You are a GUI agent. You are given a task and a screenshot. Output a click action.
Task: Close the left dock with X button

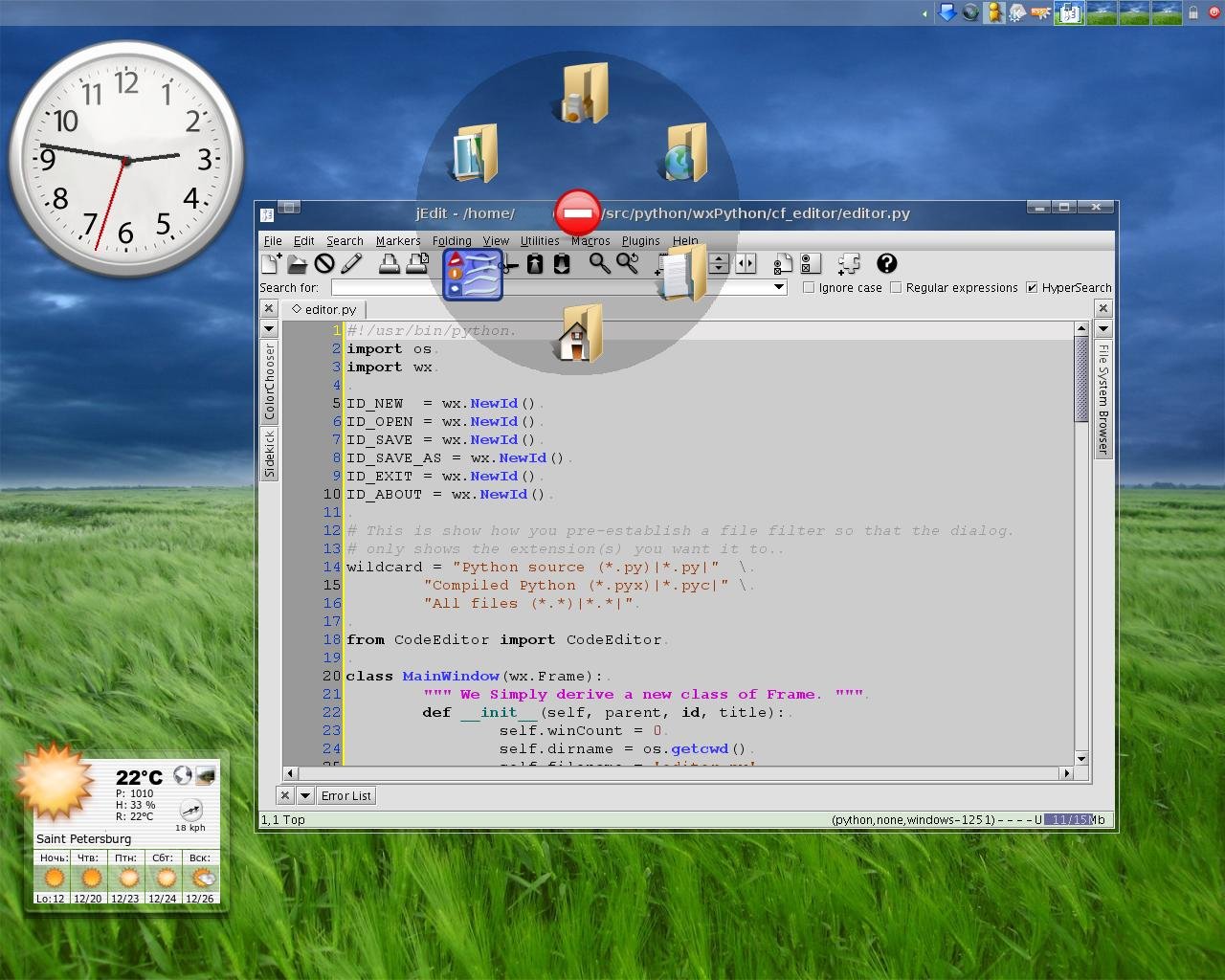269,308
